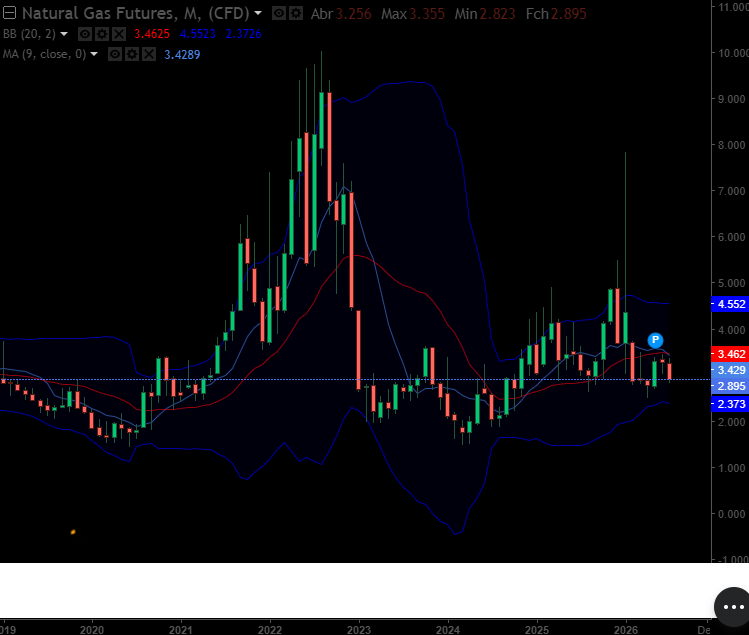The image size is (749, 635).
Task: Click the 2024 label on the time axis
Action: [448, 630]
